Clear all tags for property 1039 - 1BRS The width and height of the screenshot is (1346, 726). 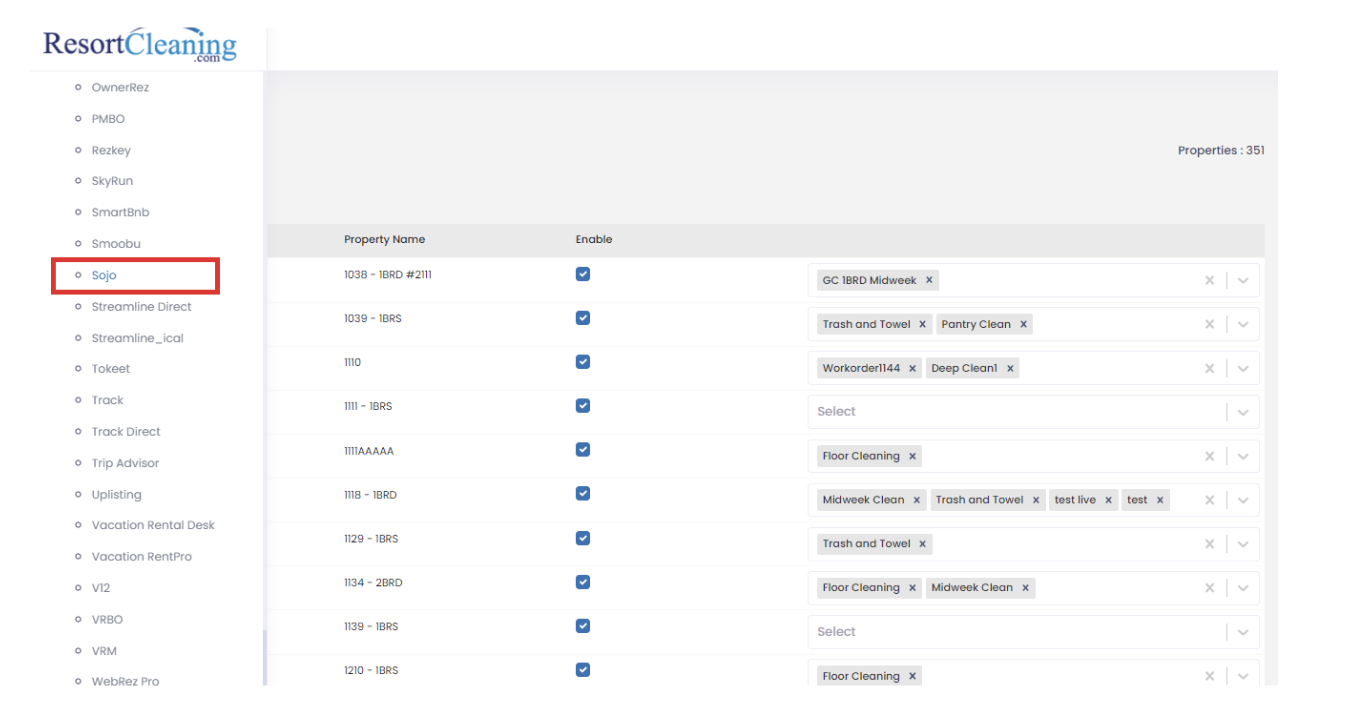click(1209, 325)
